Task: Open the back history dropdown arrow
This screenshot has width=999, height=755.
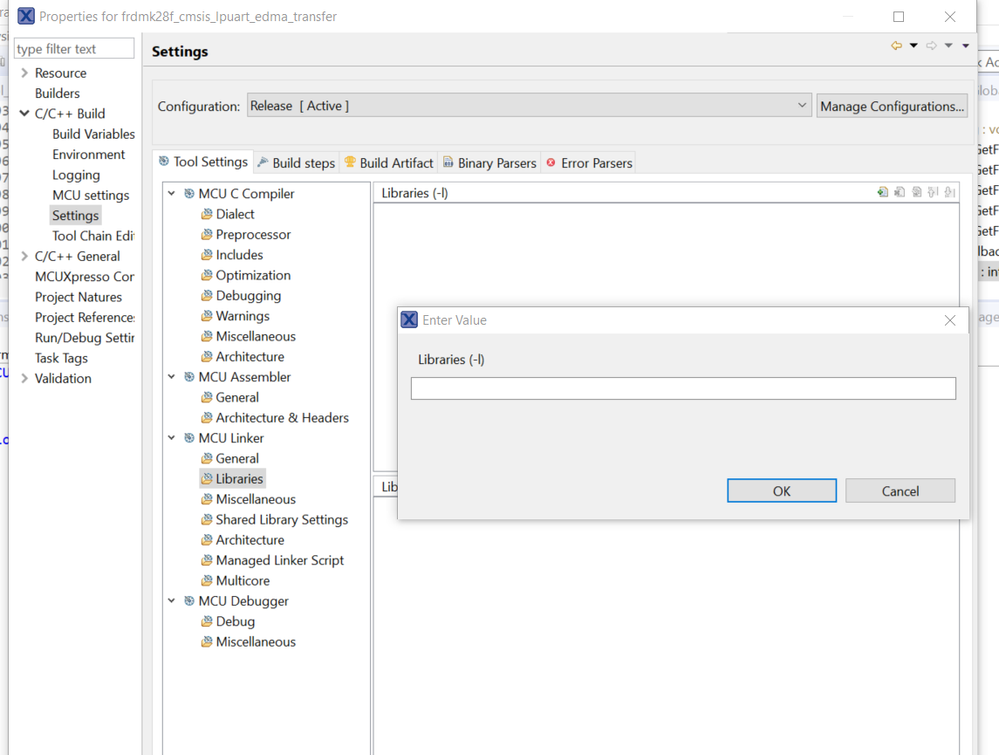Action: point(913,46)
